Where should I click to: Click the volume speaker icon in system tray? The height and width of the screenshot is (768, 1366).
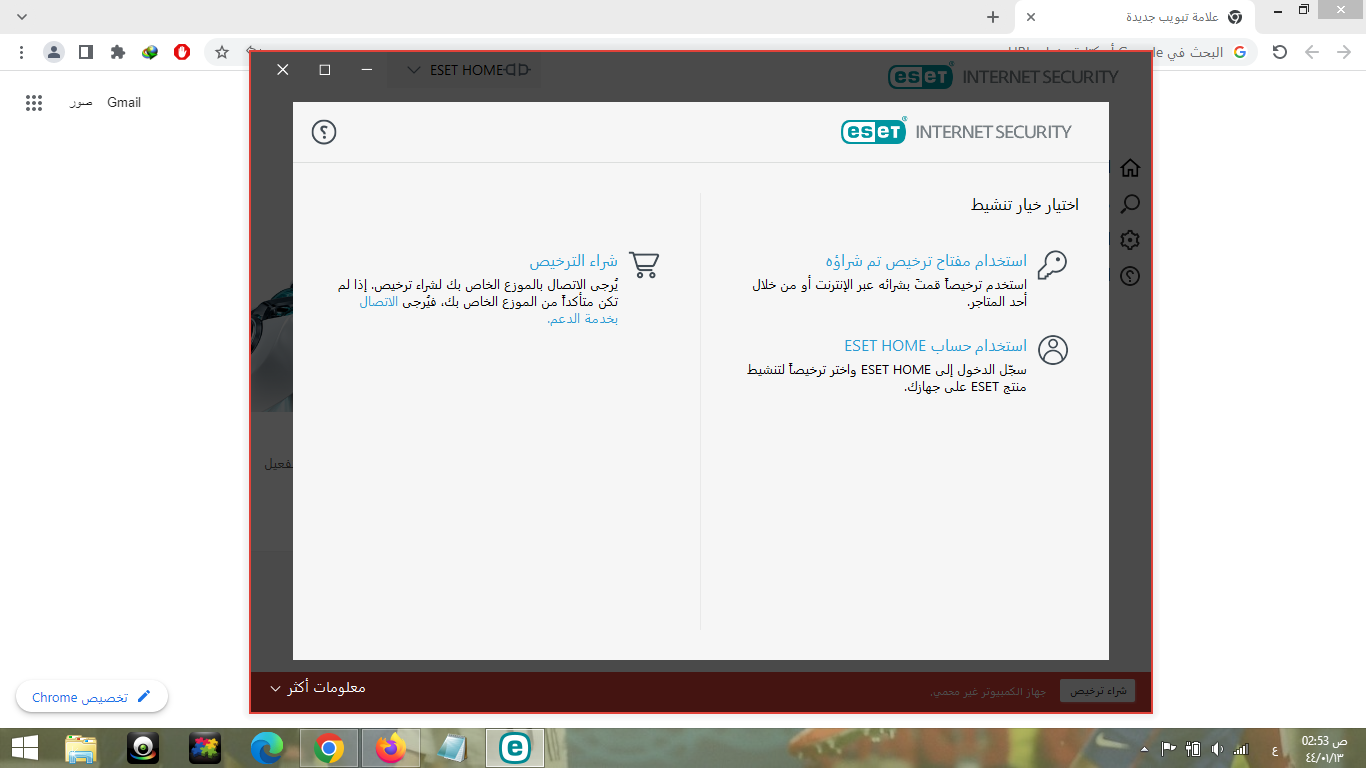[x=1217, y=749]
